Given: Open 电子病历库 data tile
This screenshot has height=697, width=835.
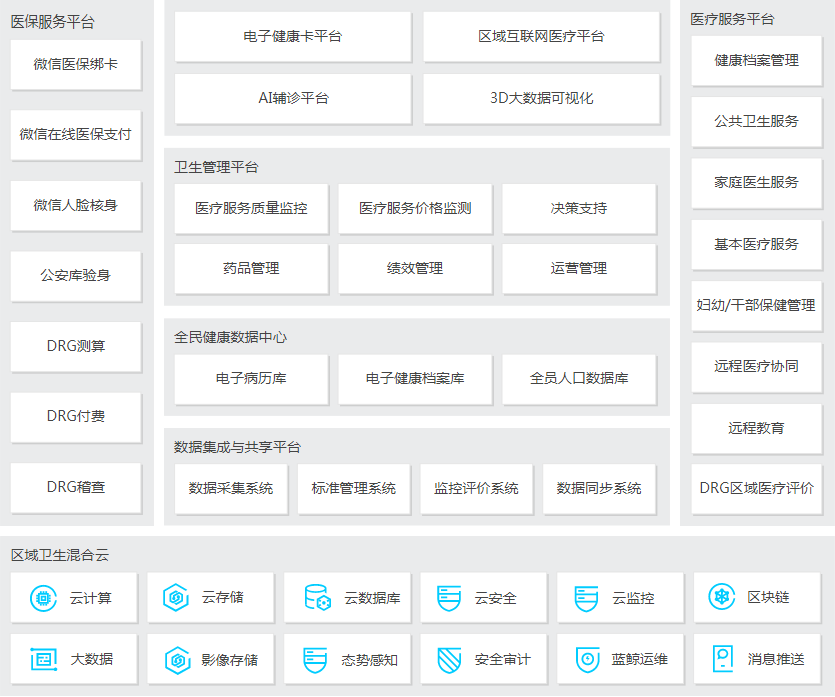Looking at the screenshot, I should (251, 379).
